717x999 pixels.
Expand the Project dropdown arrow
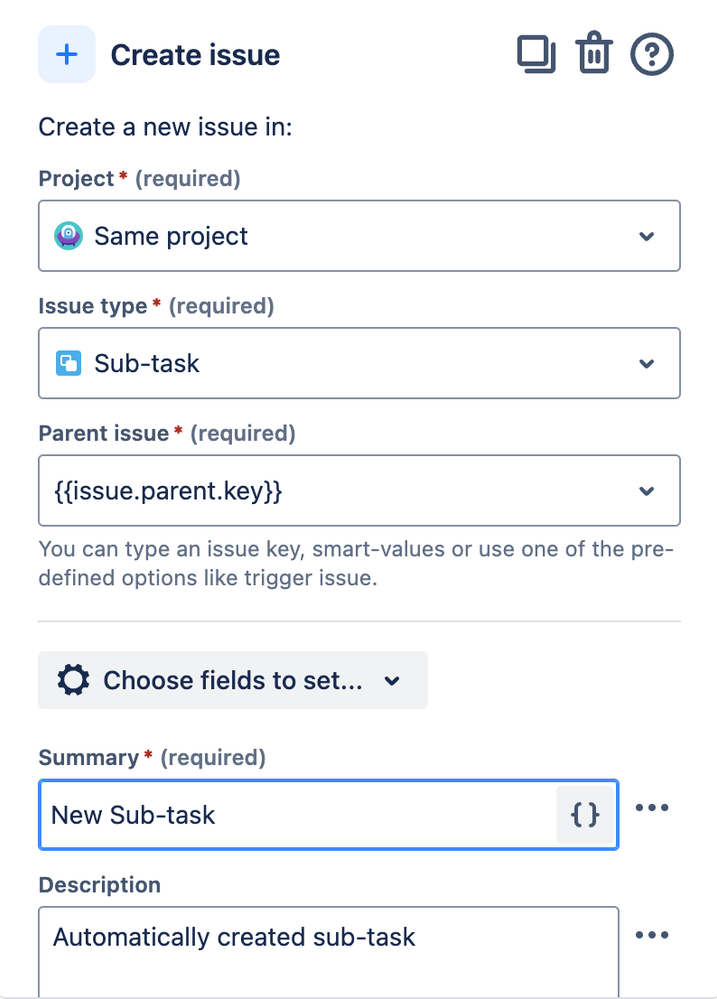pos(647,237)
